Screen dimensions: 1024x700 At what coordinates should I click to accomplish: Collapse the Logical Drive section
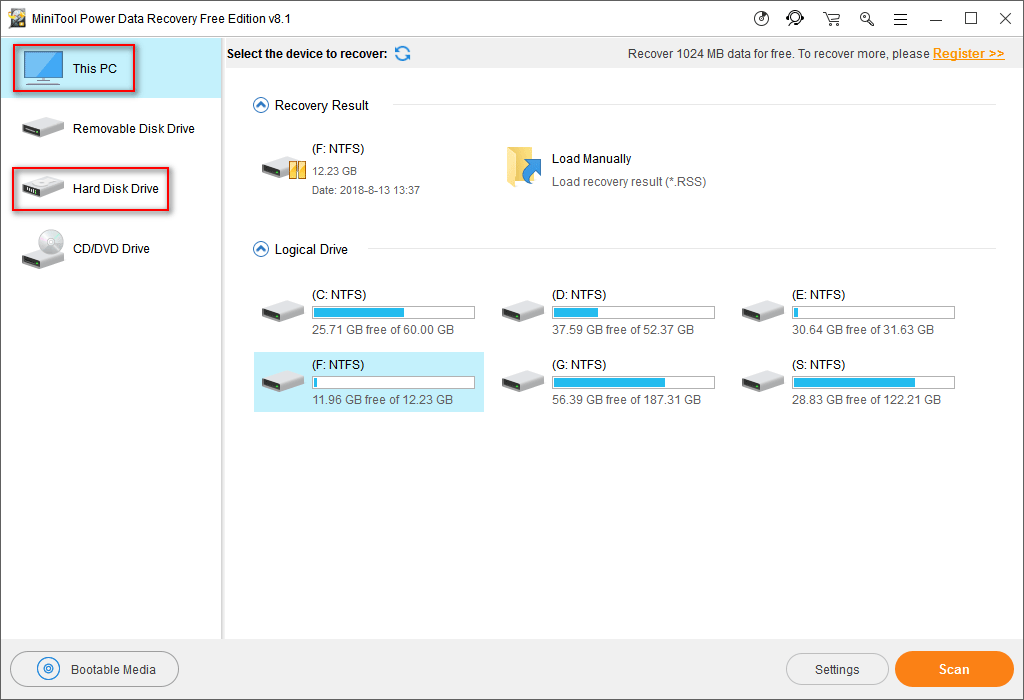(261, 249)
